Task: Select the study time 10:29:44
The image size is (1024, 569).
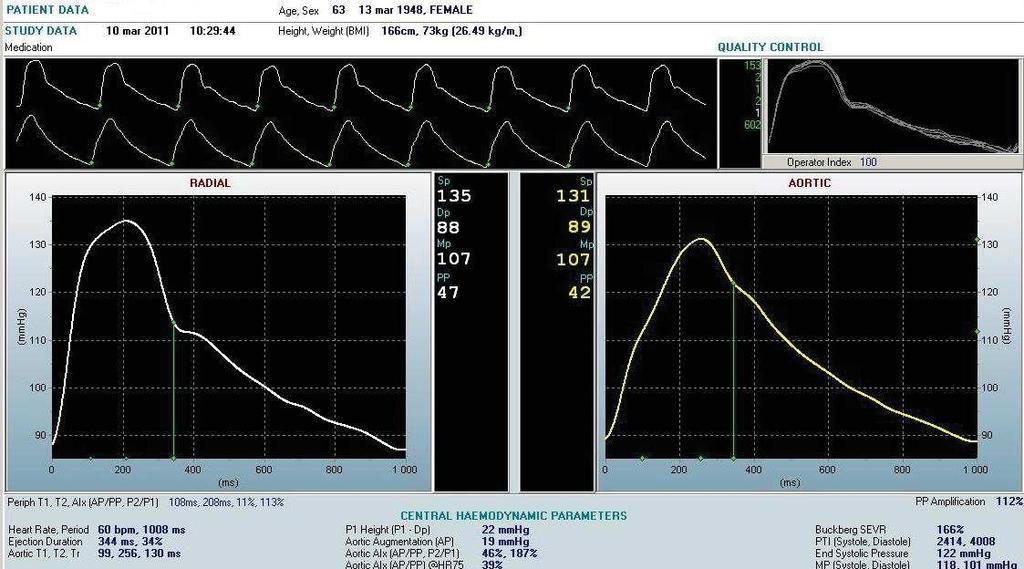Action: (x=212, y=31)
